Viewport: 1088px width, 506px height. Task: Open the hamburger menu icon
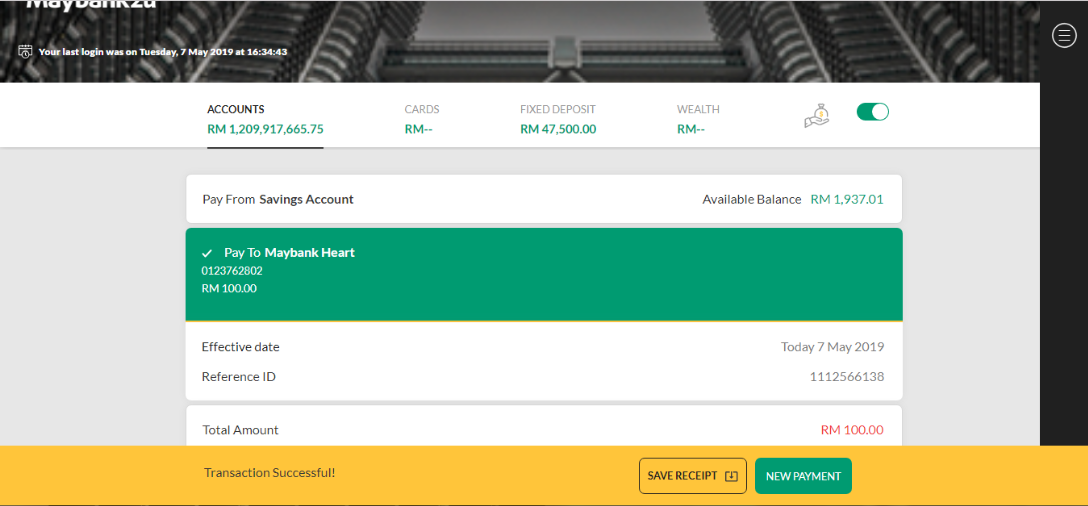(1064, 35)
